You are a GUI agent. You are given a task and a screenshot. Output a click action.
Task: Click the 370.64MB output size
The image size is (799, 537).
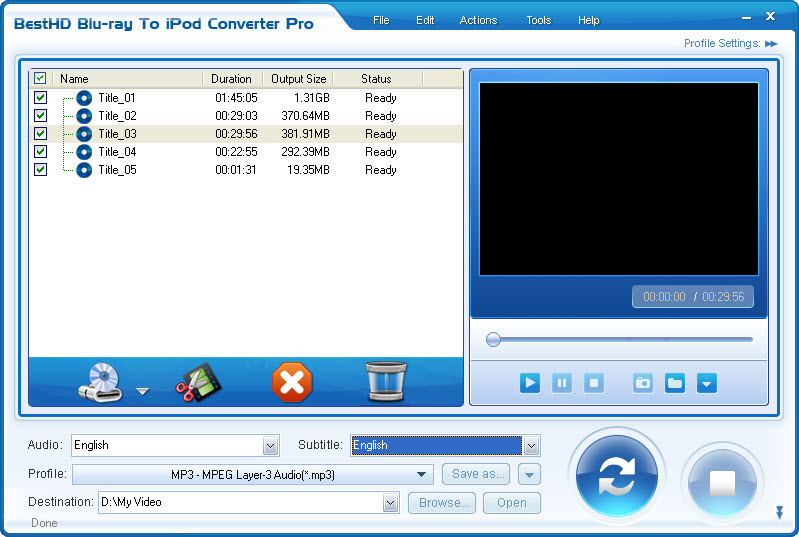(306, 116)
